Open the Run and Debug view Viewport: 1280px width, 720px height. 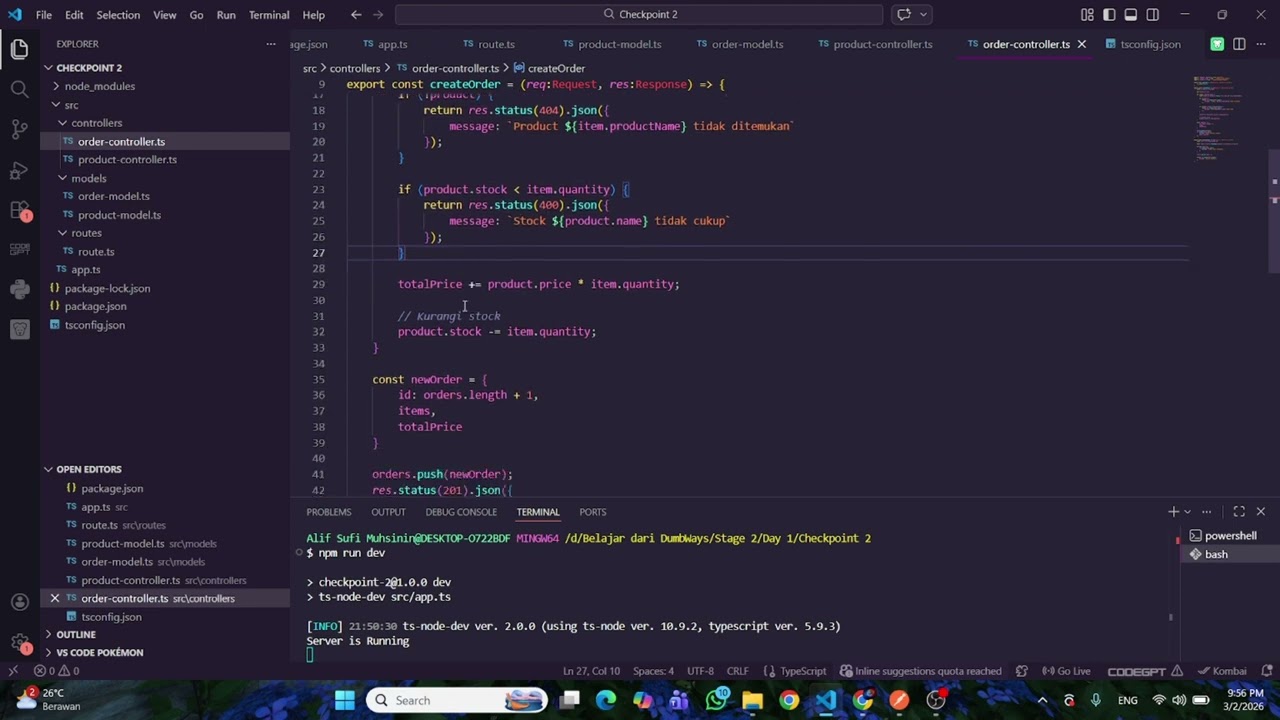point(19,170)
